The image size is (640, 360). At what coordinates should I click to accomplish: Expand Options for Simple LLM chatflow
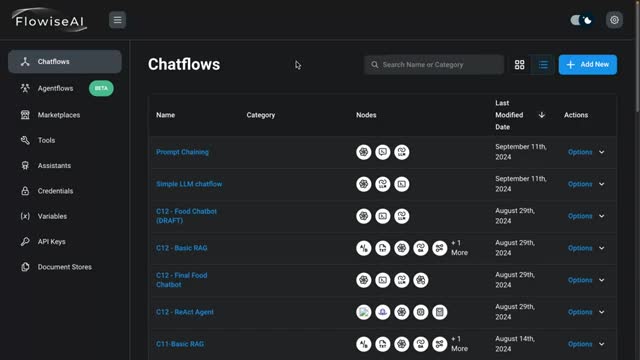click(x=586, y=184)
